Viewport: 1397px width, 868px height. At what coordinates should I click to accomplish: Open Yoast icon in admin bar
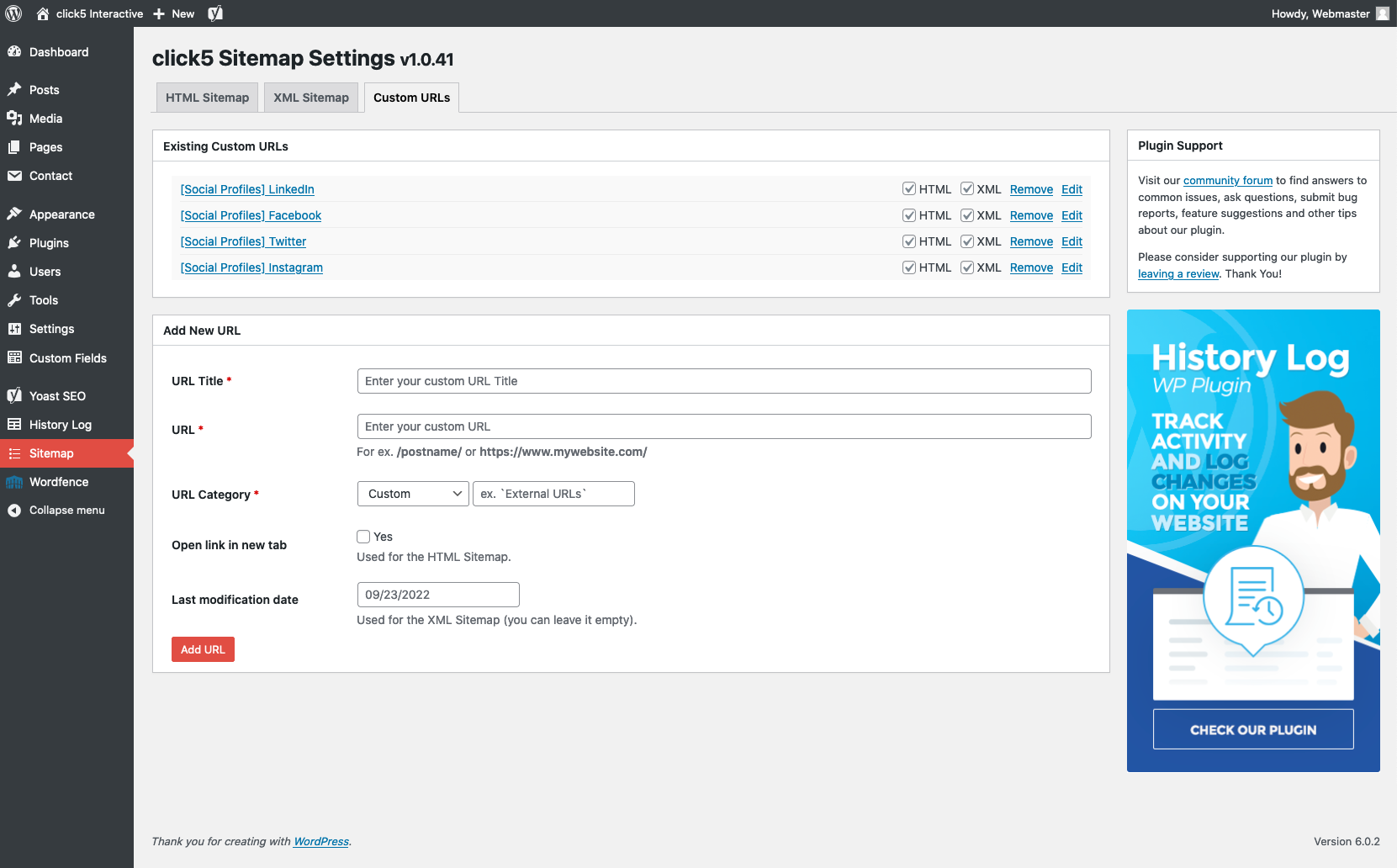215,13
